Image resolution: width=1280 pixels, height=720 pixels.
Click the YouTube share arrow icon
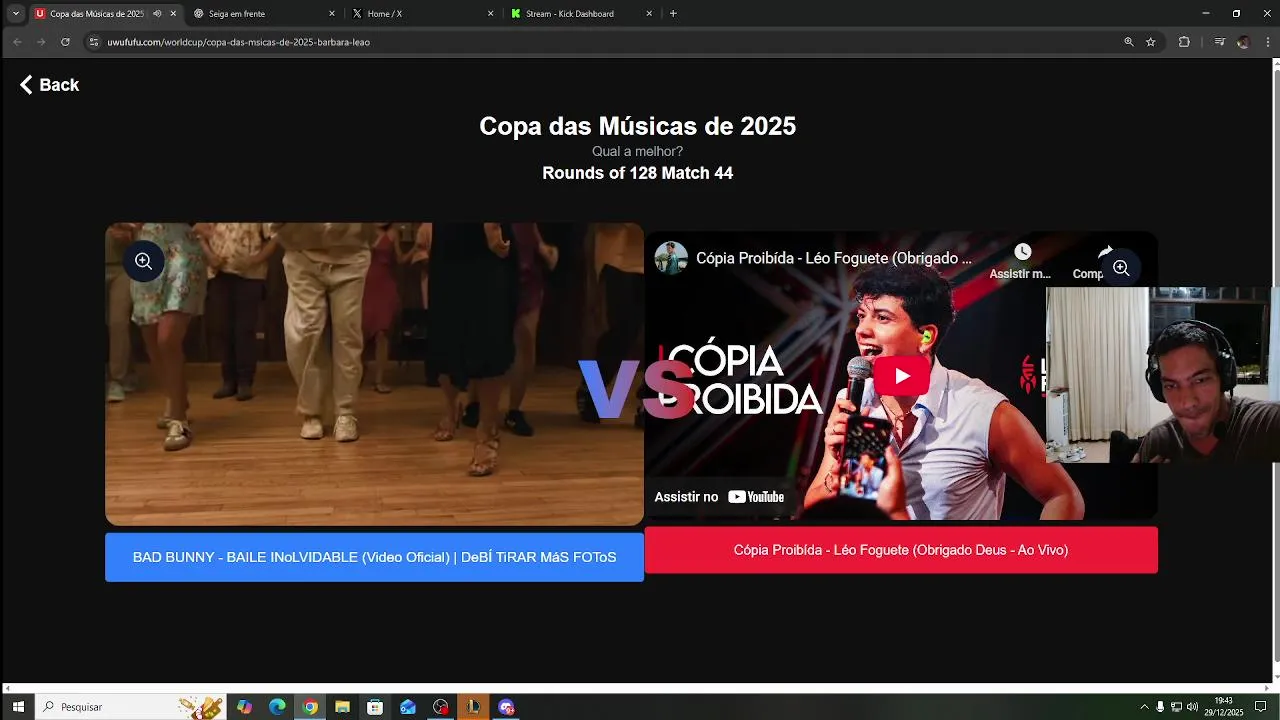click(1104, 252)
